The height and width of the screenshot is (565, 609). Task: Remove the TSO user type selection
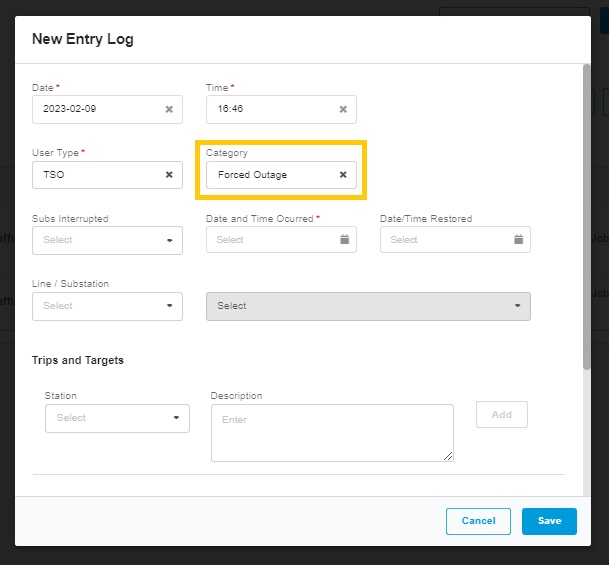tap(169, 175)
